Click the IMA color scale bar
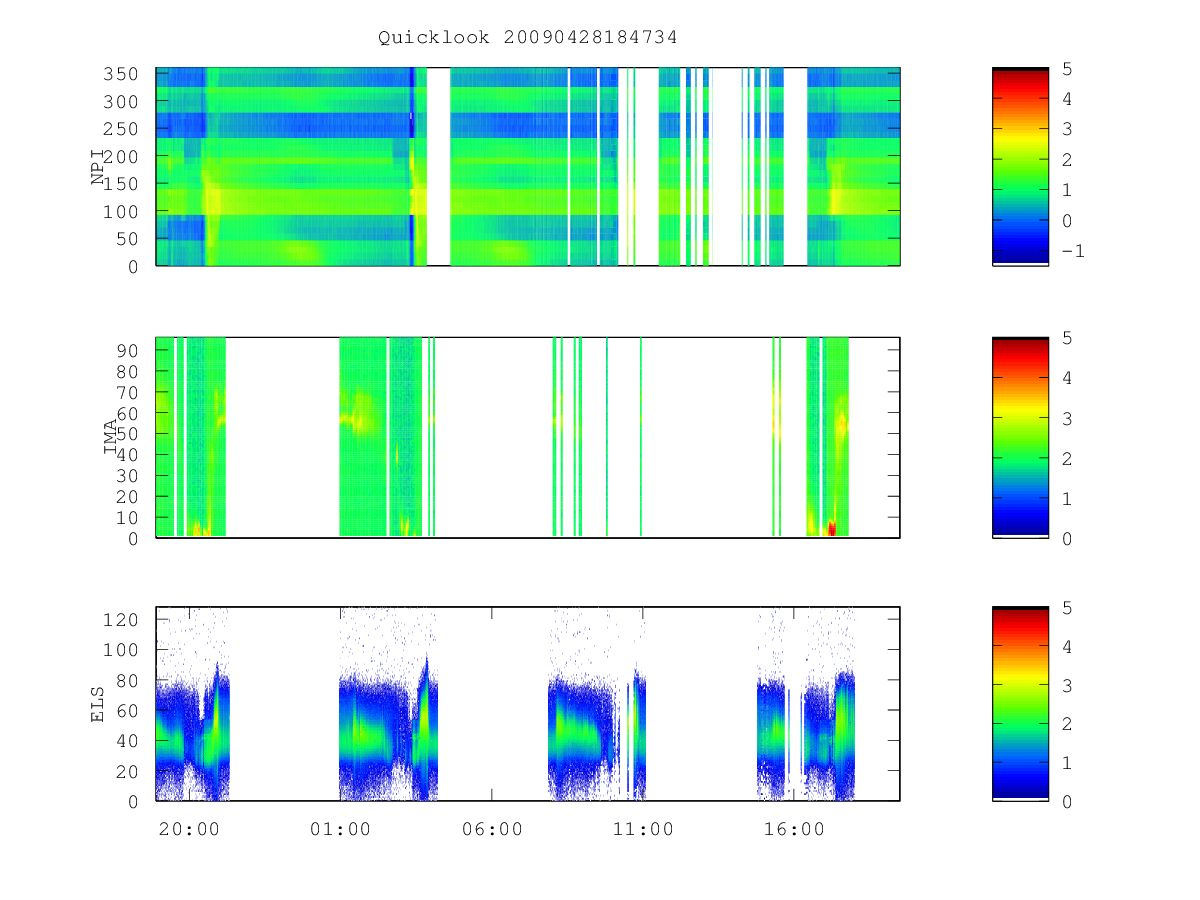The image size is (1200, 900). (x=1020, y=438)
